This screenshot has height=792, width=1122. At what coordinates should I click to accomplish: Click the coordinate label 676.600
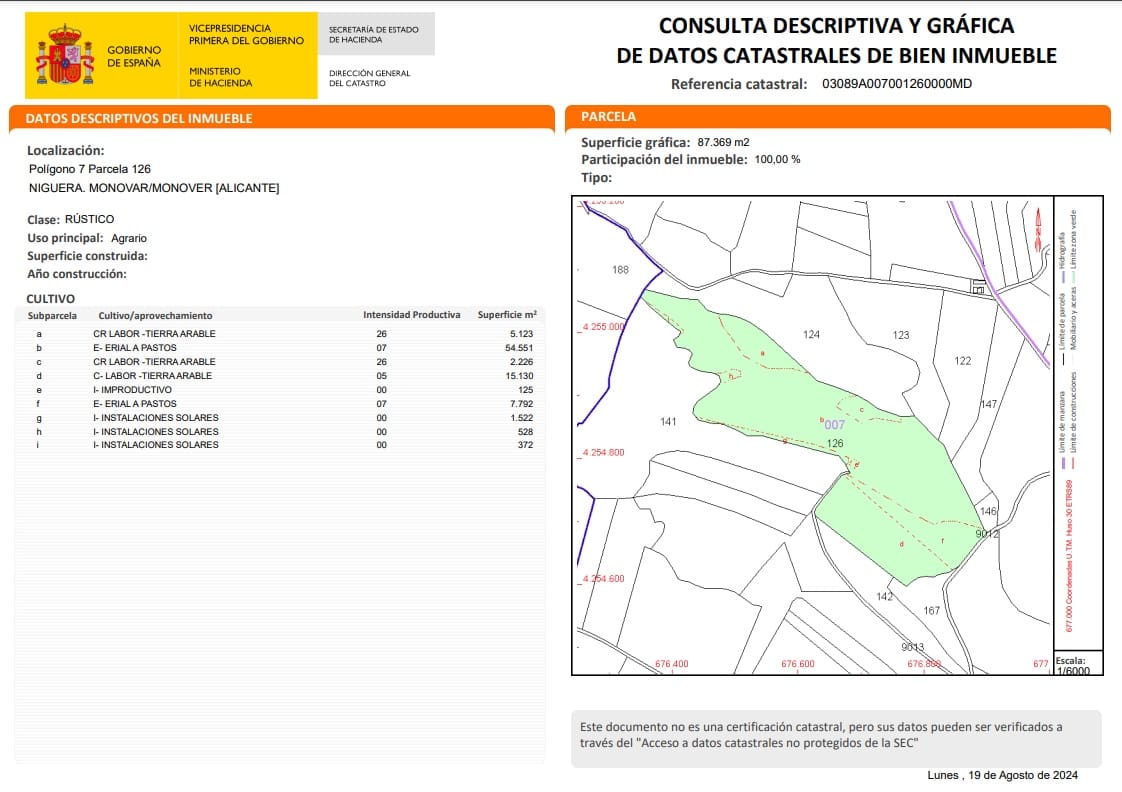tap(796, 662)
